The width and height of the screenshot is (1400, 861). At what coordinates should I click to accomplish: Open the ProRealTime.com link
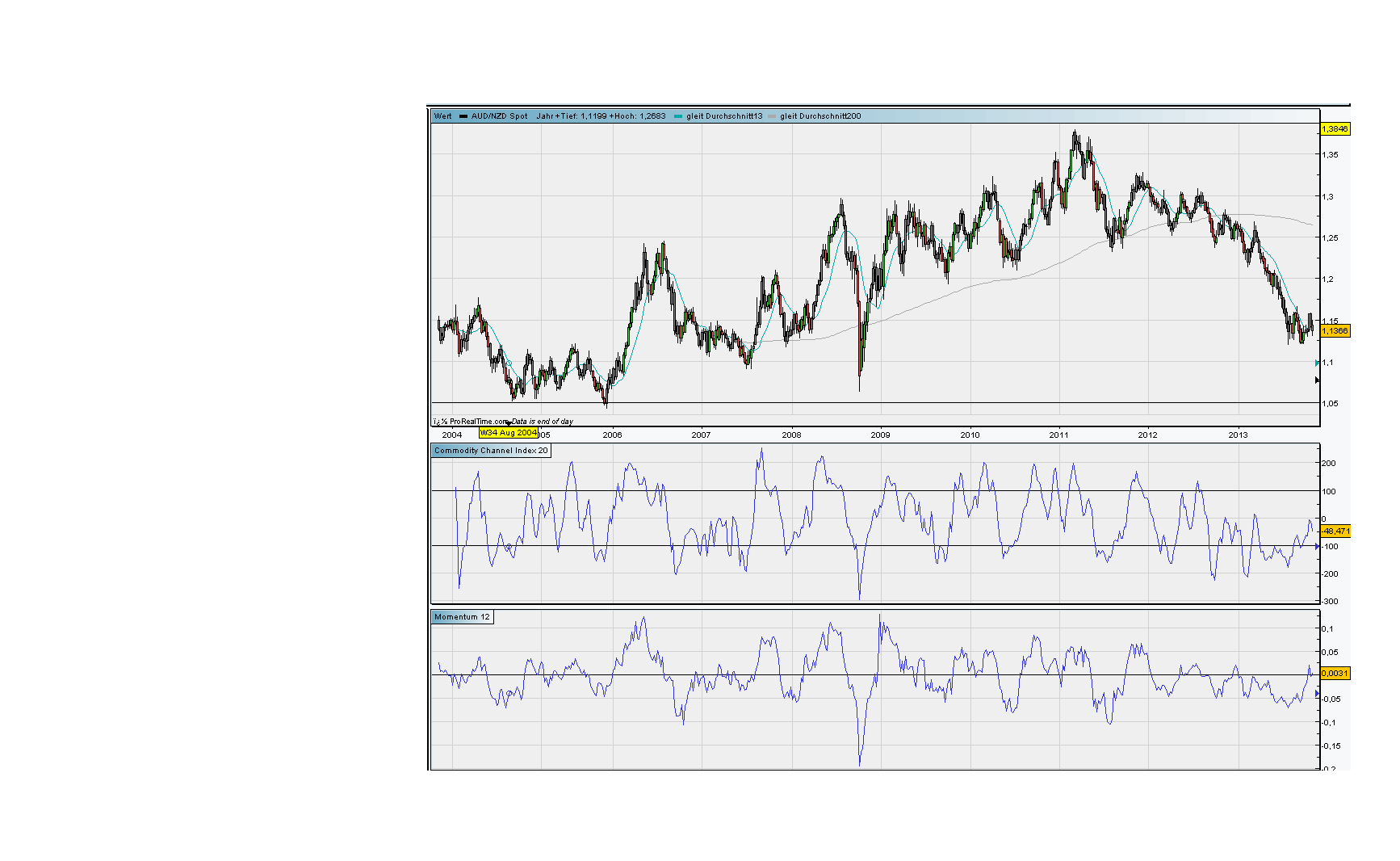point(479,422)
